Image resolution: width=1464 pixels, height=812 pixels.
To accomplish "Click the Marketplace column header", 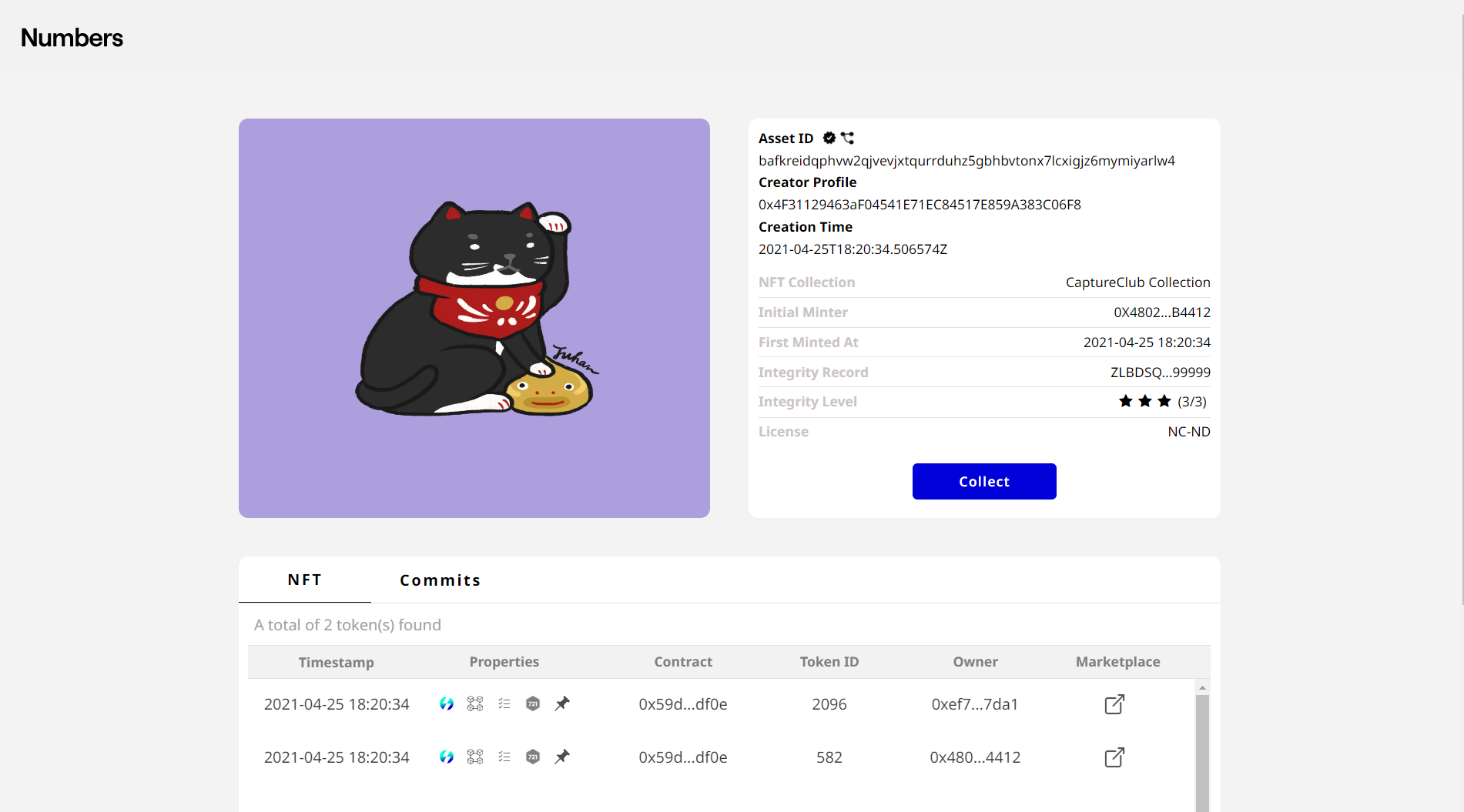I will 1118,662.
